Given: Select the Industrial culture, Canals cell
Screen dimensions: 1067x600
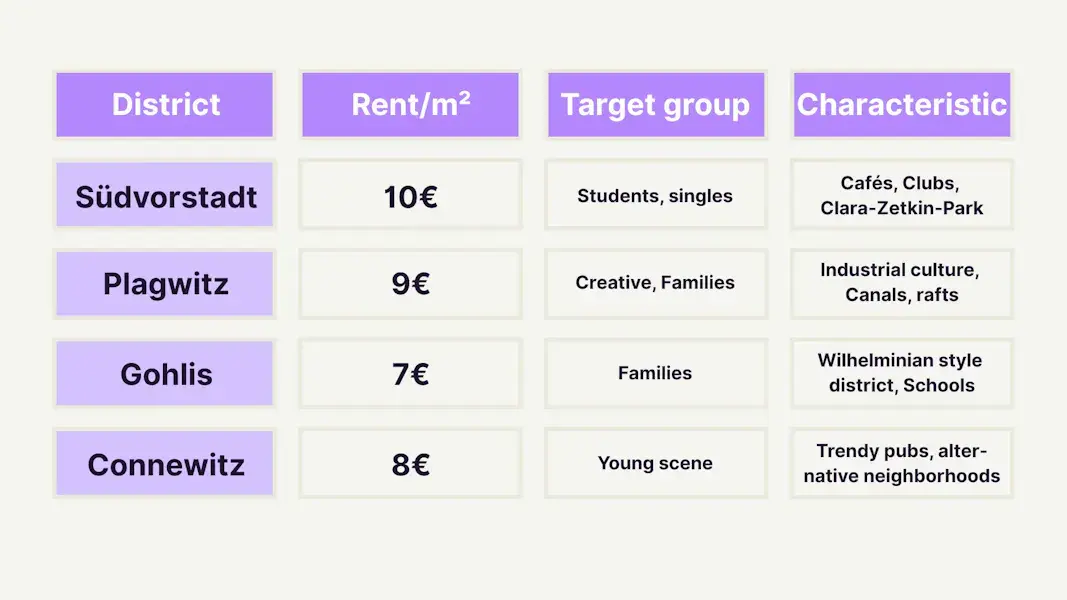Looking at the screenshot, I should click(902, 284).
